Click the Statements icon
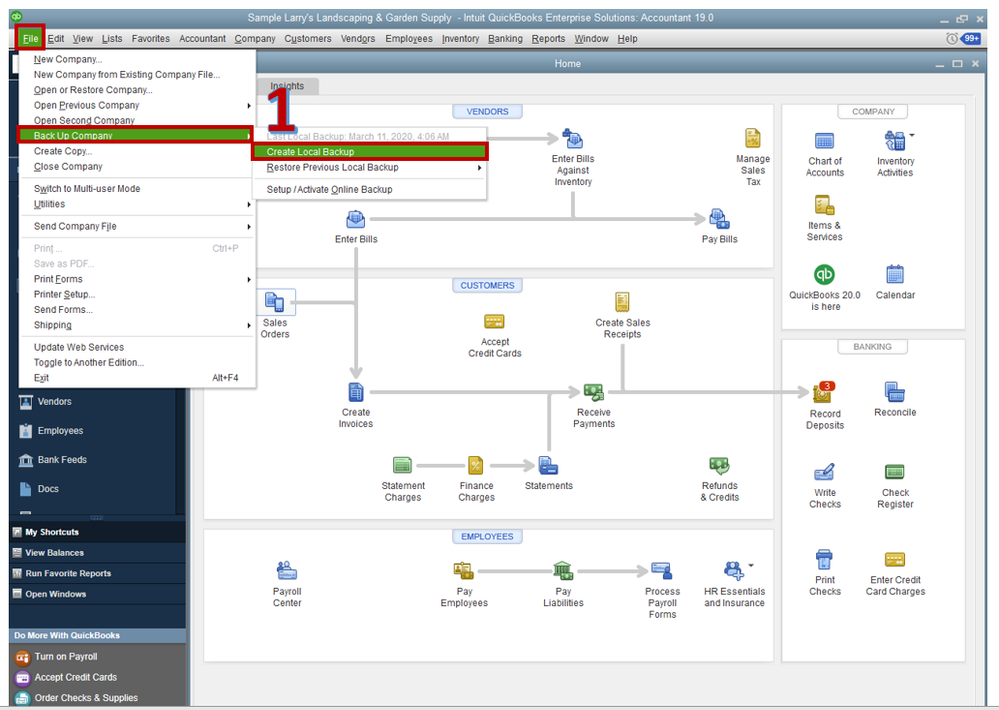Image resolution: width=999 pixels, height=710 pixels. [x=548, y=465]
